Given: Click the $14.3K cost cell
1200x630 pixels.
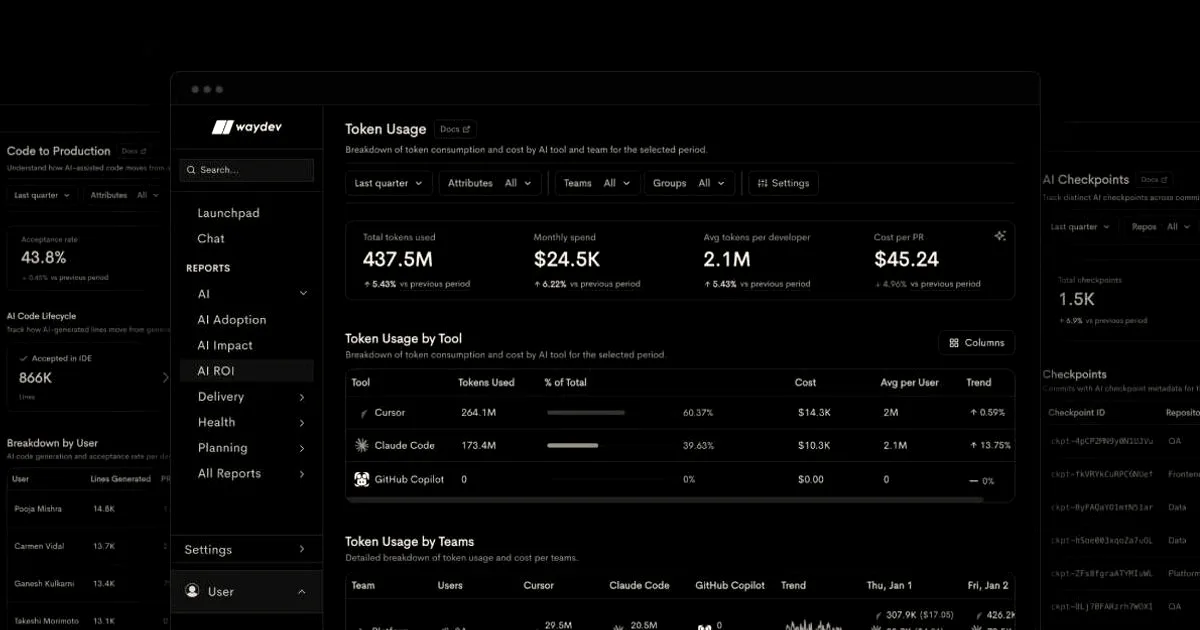Looking at the screenshot, I should [x=815, y=413].
